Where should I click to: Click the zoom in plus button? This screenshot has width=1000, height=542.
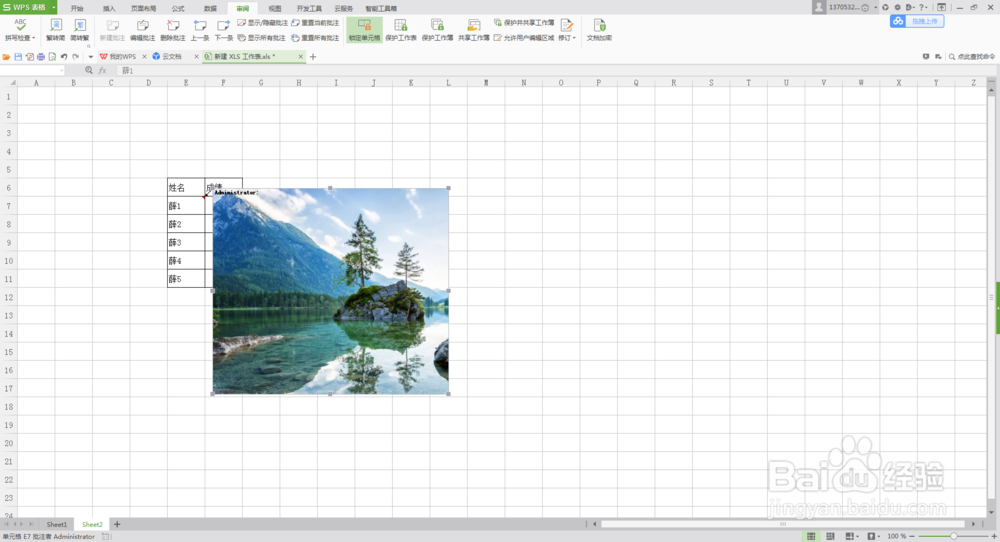click(994, 536)
